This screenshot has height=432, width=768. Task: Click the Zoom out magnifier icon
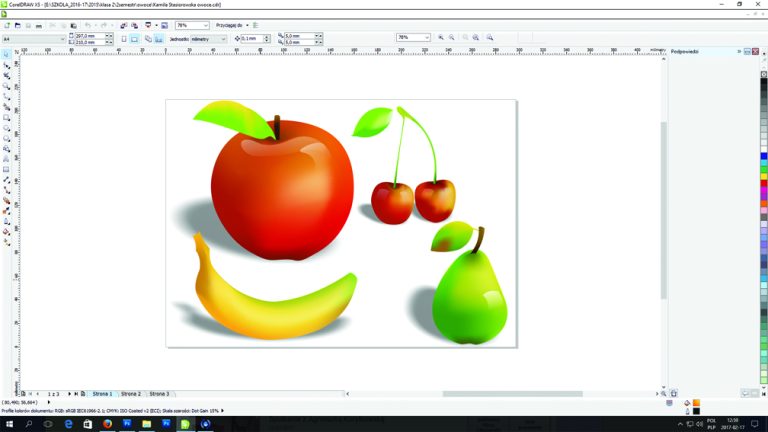[451, 38]
